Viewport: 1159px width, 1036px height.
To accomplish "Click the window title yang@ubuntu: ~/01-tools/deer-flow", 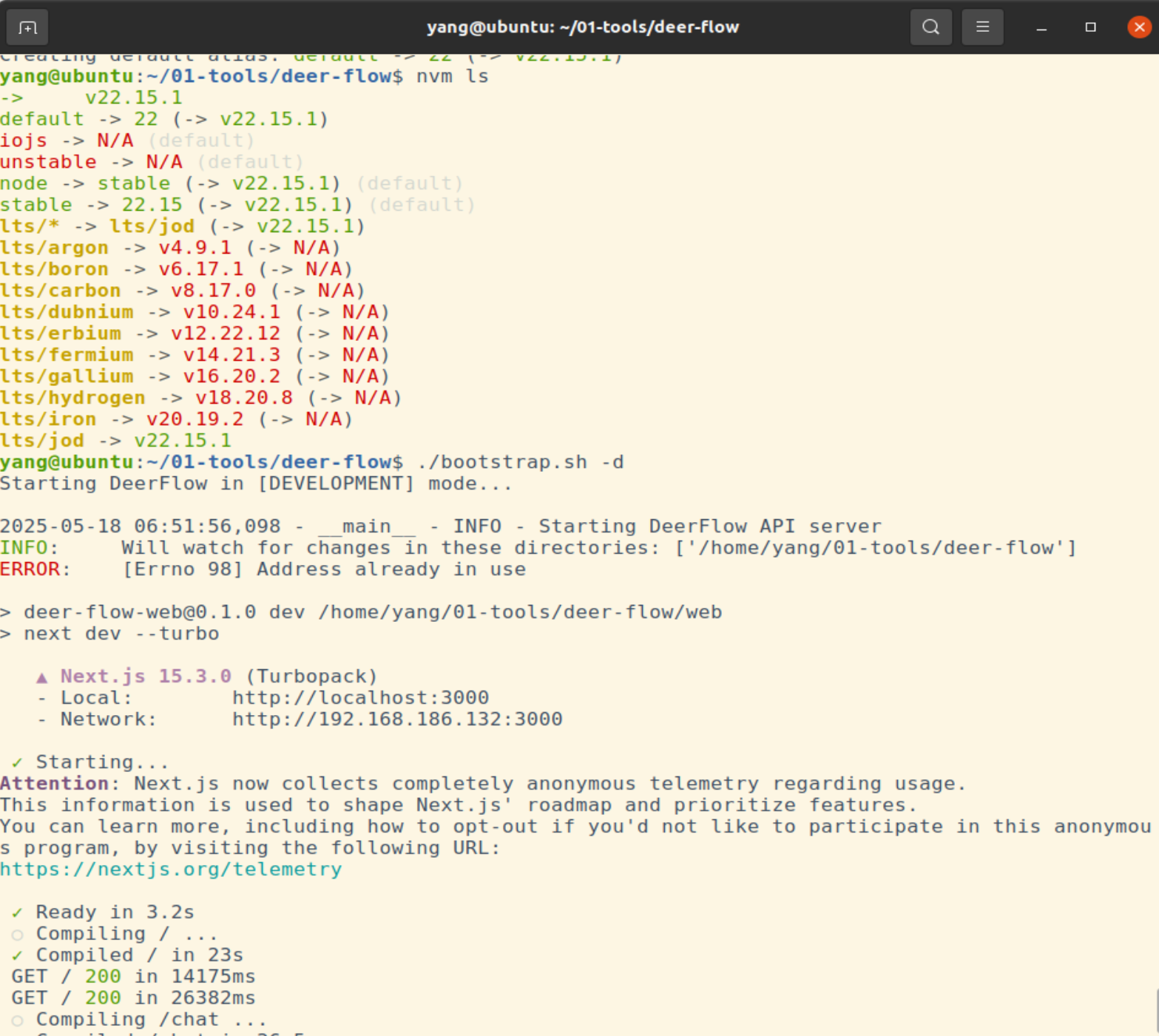I will (x=583, y=27).
